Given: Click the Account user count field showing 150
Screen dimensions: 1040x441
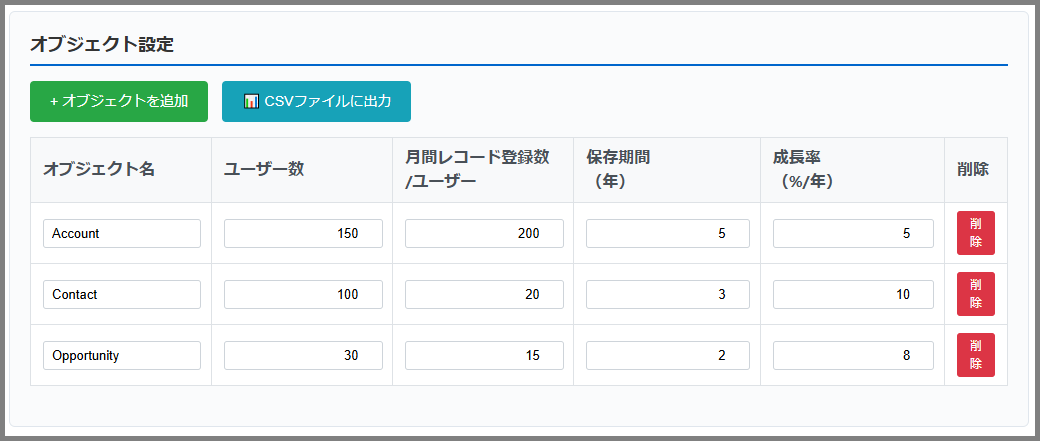Looking at the screenshot, I should point(303,233).
